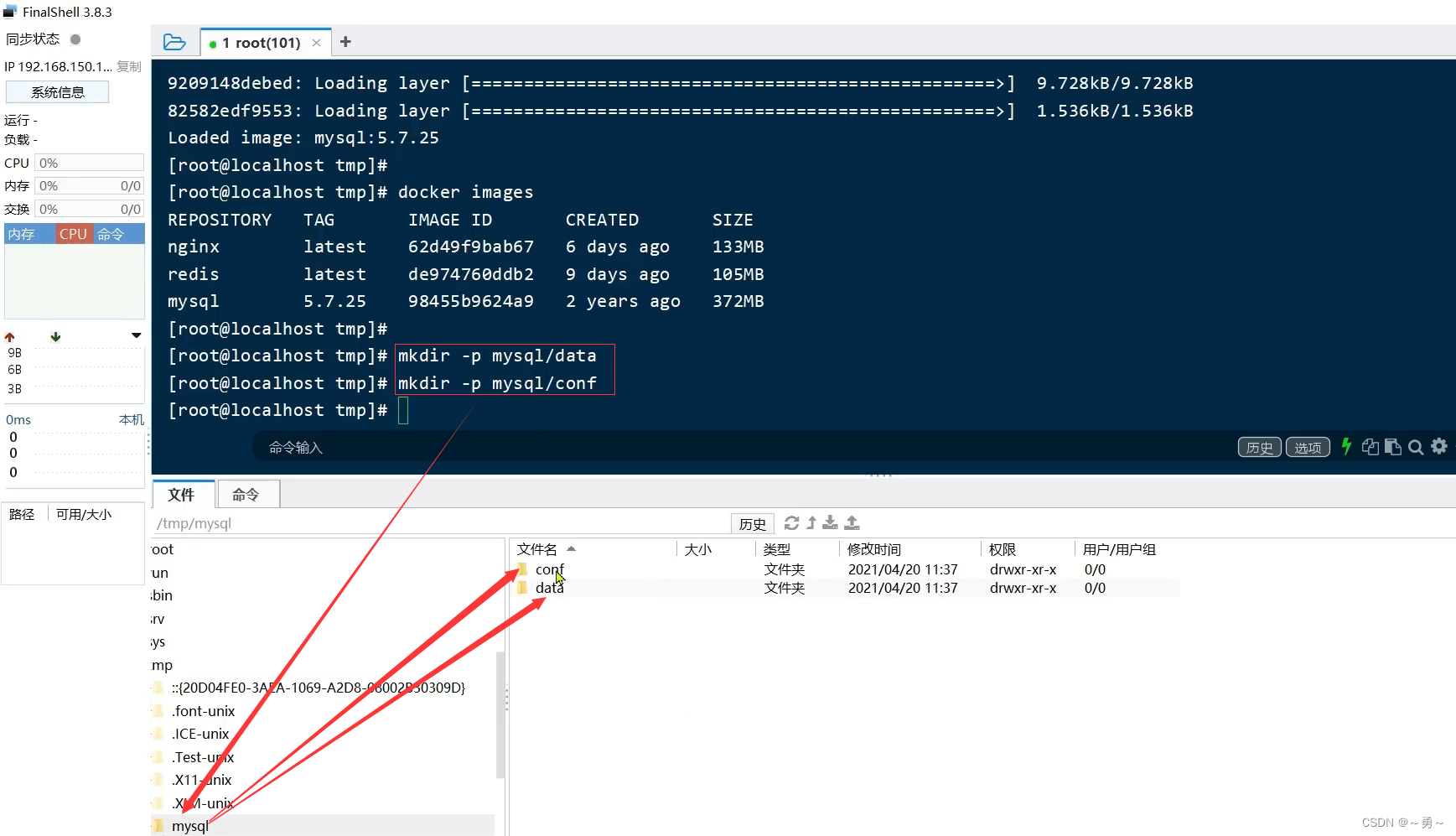Focus the 命令输入 command input field
Image resolution: width=1456 pixels, height=836 pixels.
coord(738,448)
